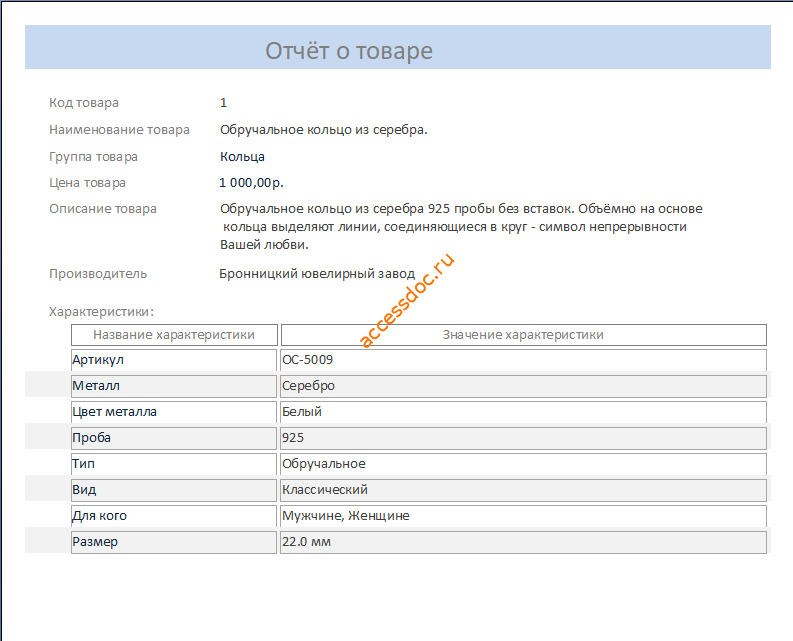Image resolution: width=793 pixels, height=641 pixels.
Task: Click the size value '22.0 мм'
Action: click(523, 542)
